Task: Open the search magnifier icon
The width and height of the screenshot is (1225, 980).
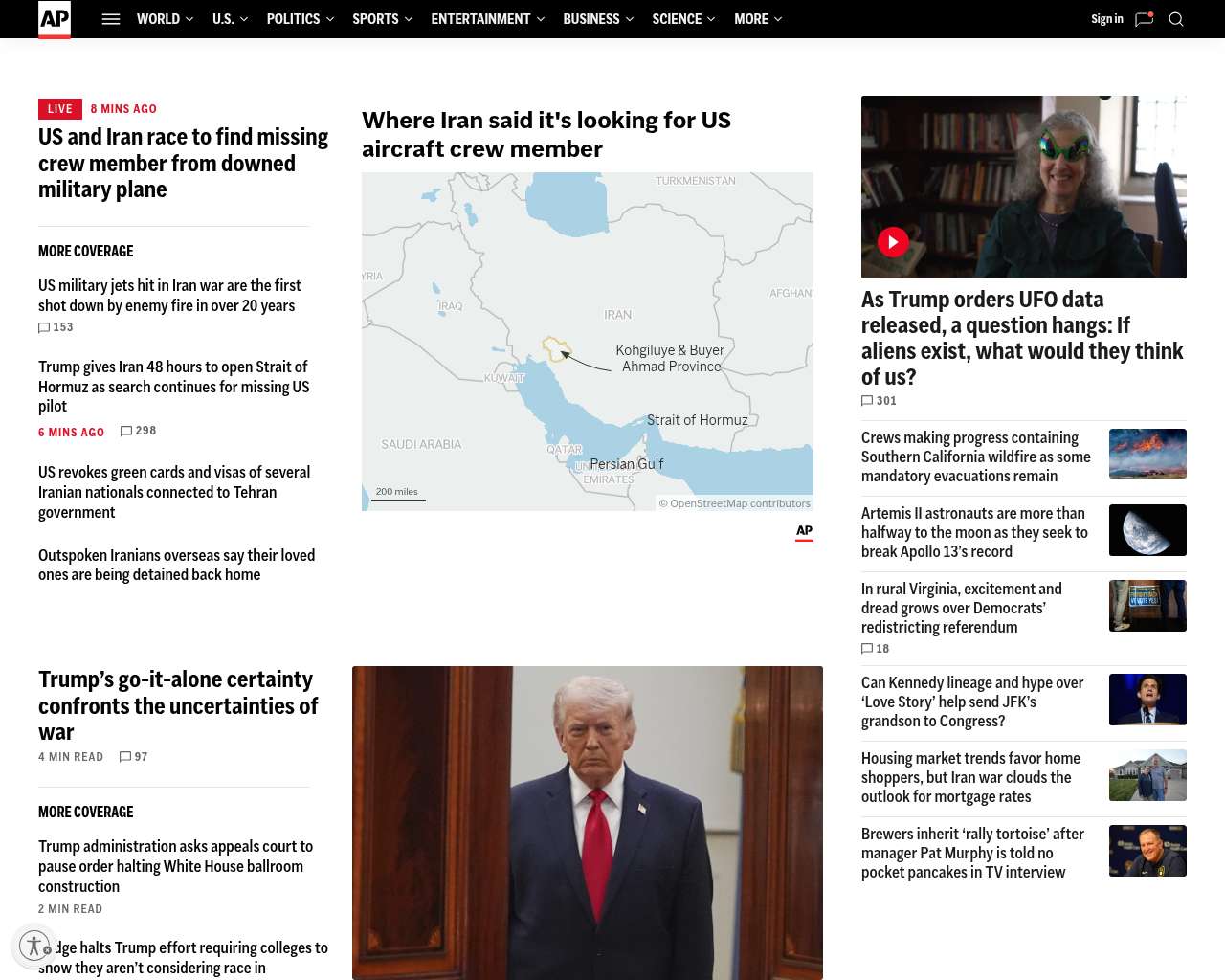Action: pyautogui.click(x=1176, y=19)
